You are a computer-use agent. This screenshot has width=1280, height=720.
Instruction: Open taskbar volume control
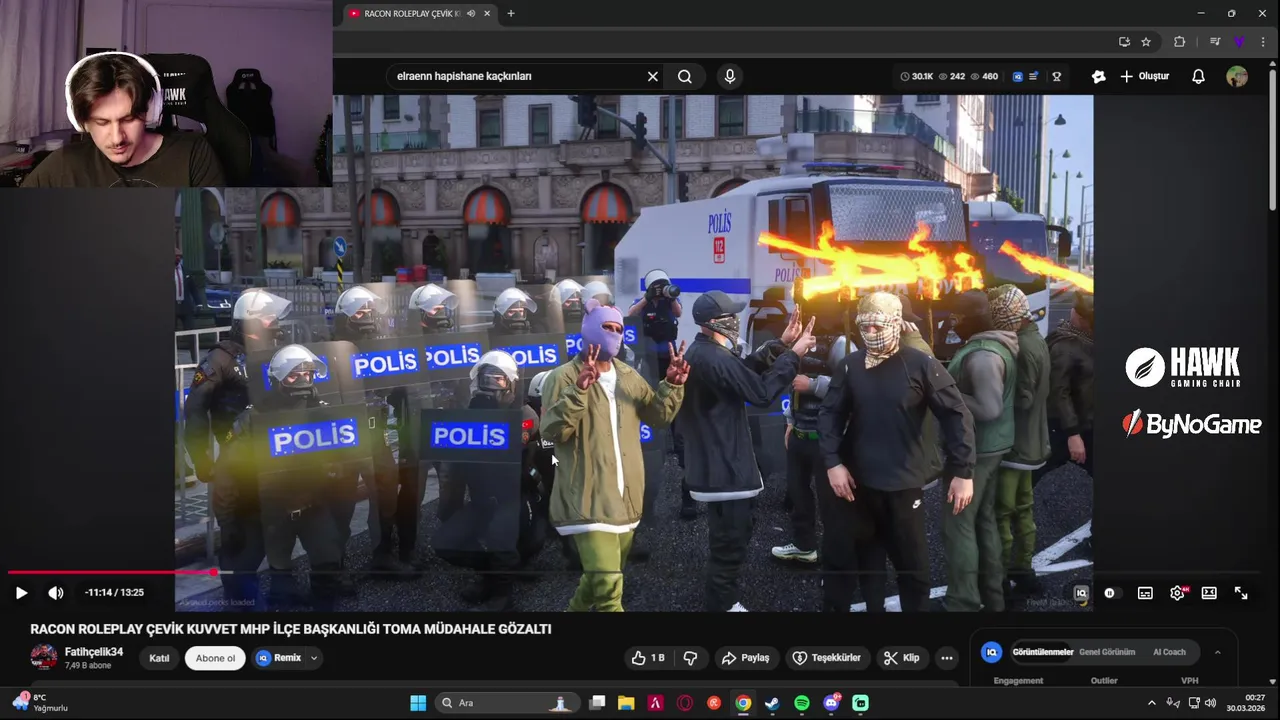1211,703
